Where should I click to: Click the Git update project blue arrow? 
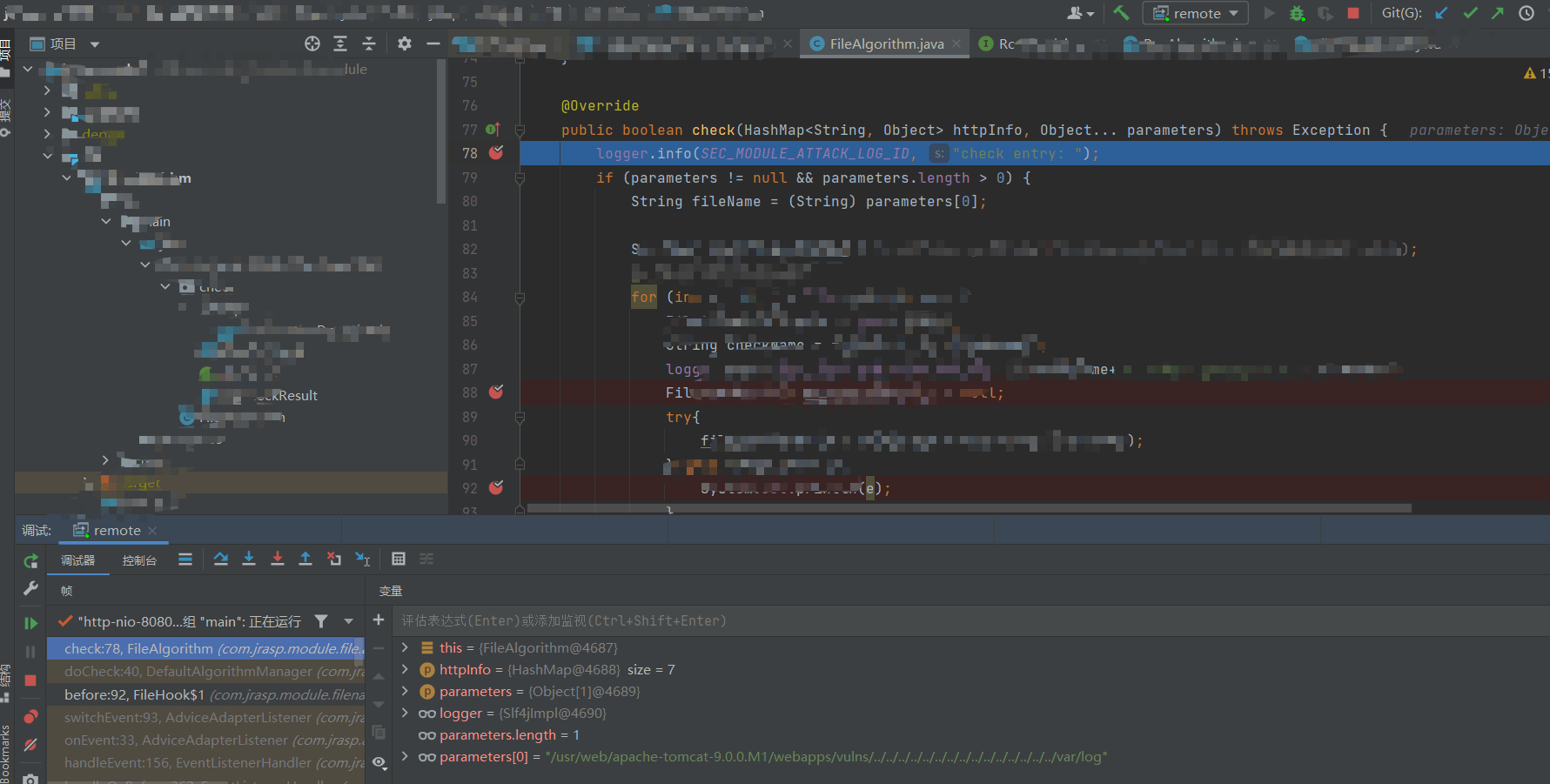[1442, 13]
